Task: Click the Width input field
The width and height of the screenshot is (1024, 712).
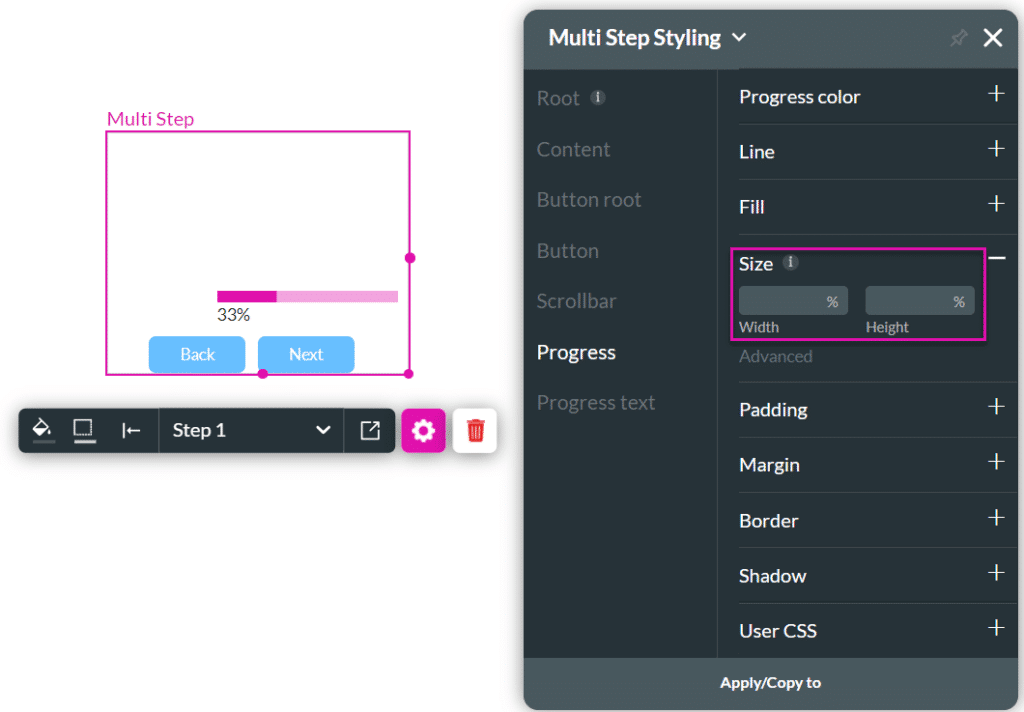Action: [793, 301]
